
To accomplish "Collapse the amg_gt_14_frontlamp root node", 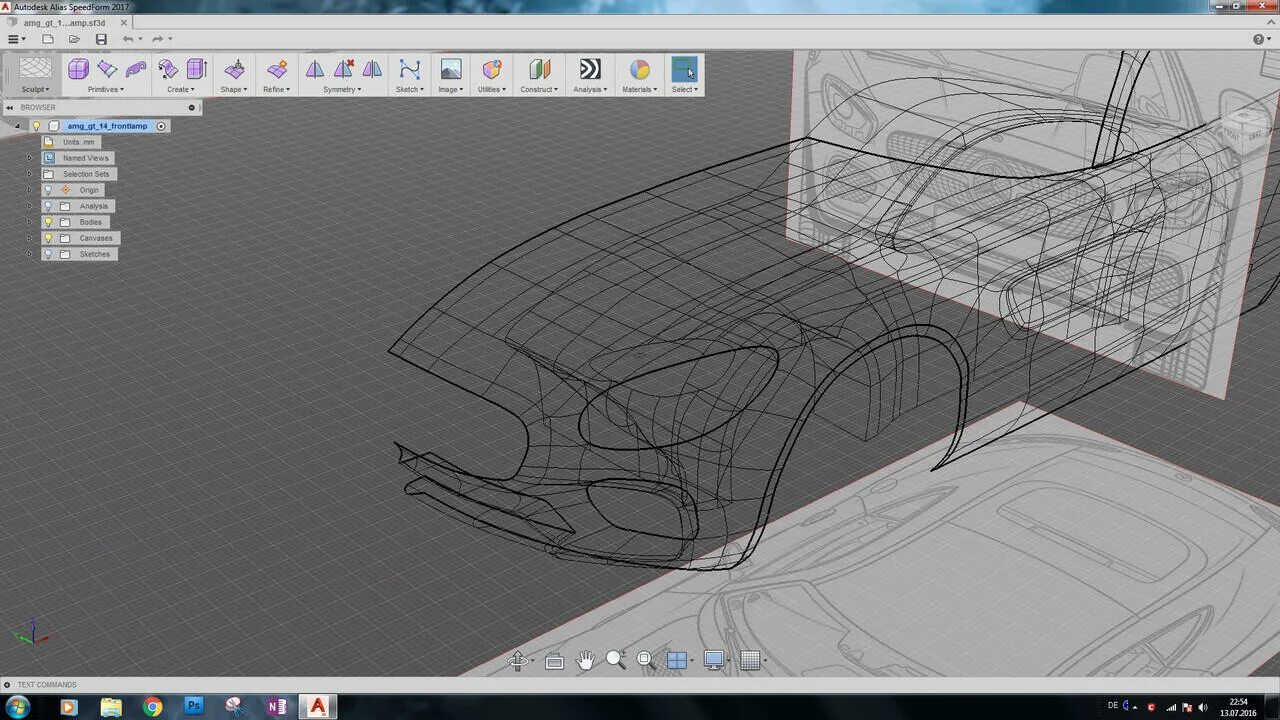I will [x=17, y=126].
